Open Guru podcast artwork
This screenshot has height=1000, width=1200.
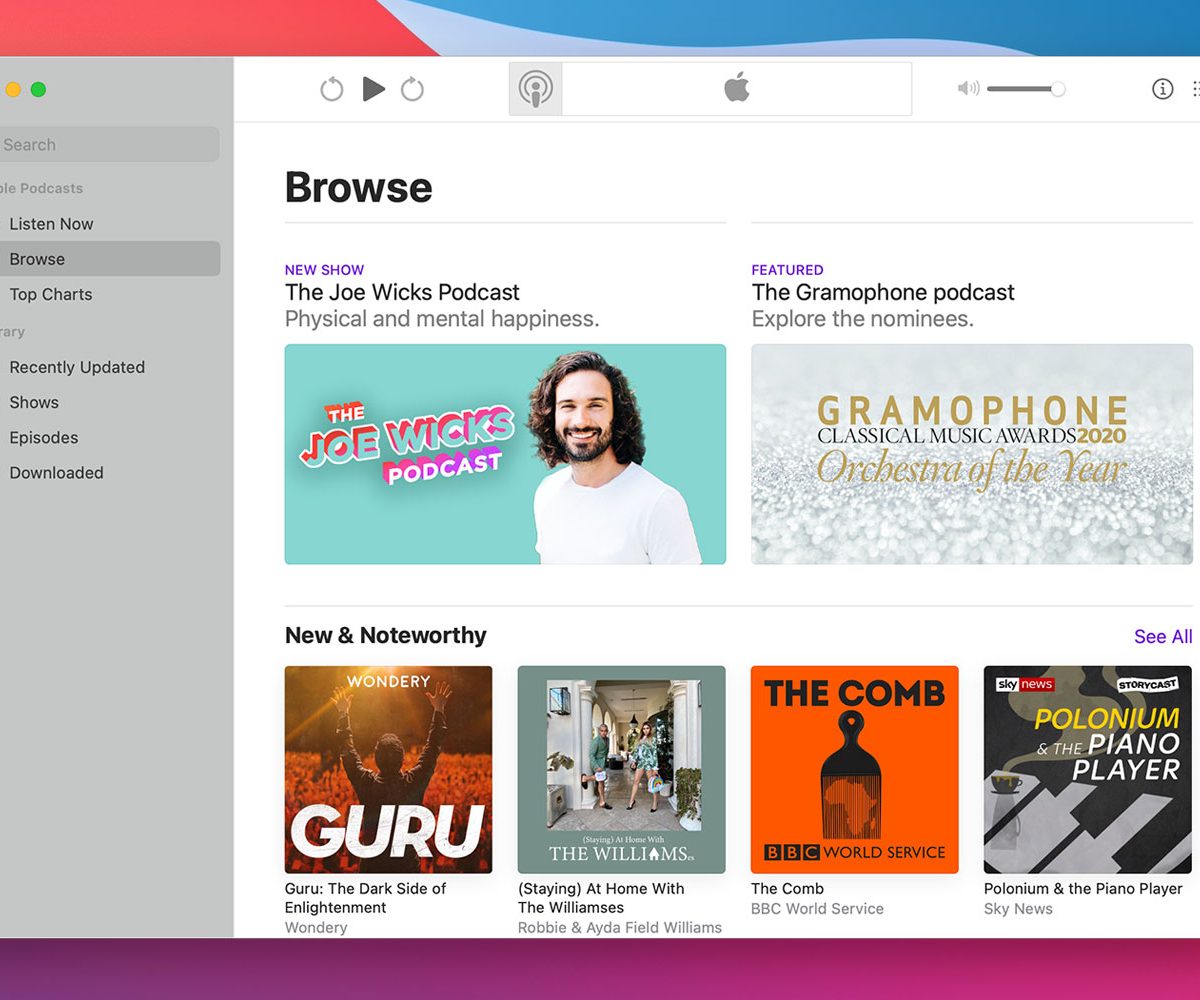point(388,770)
